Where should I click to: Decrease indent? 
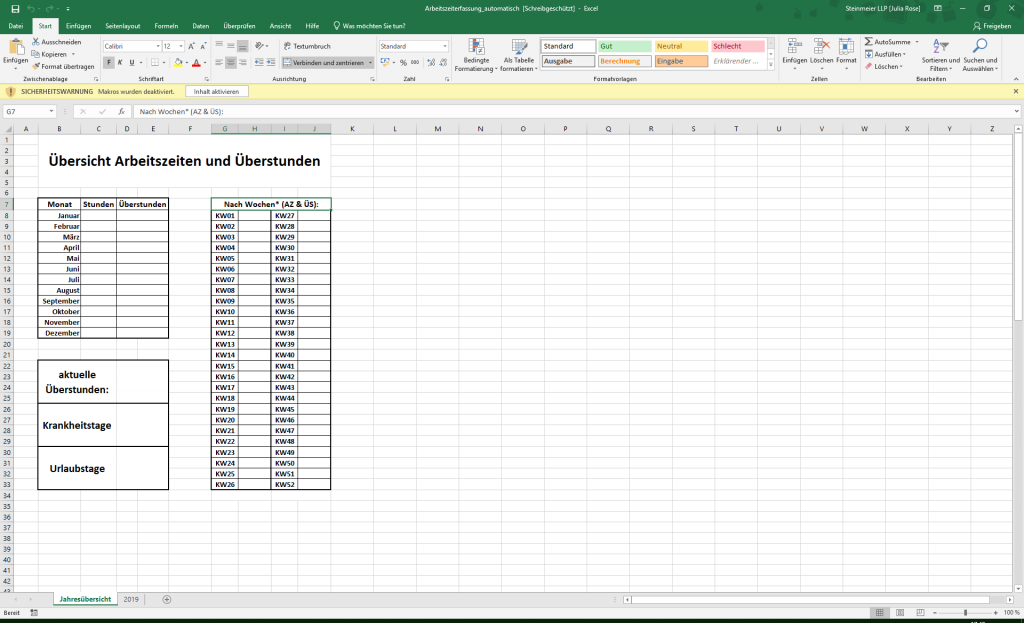pos(259,63)
